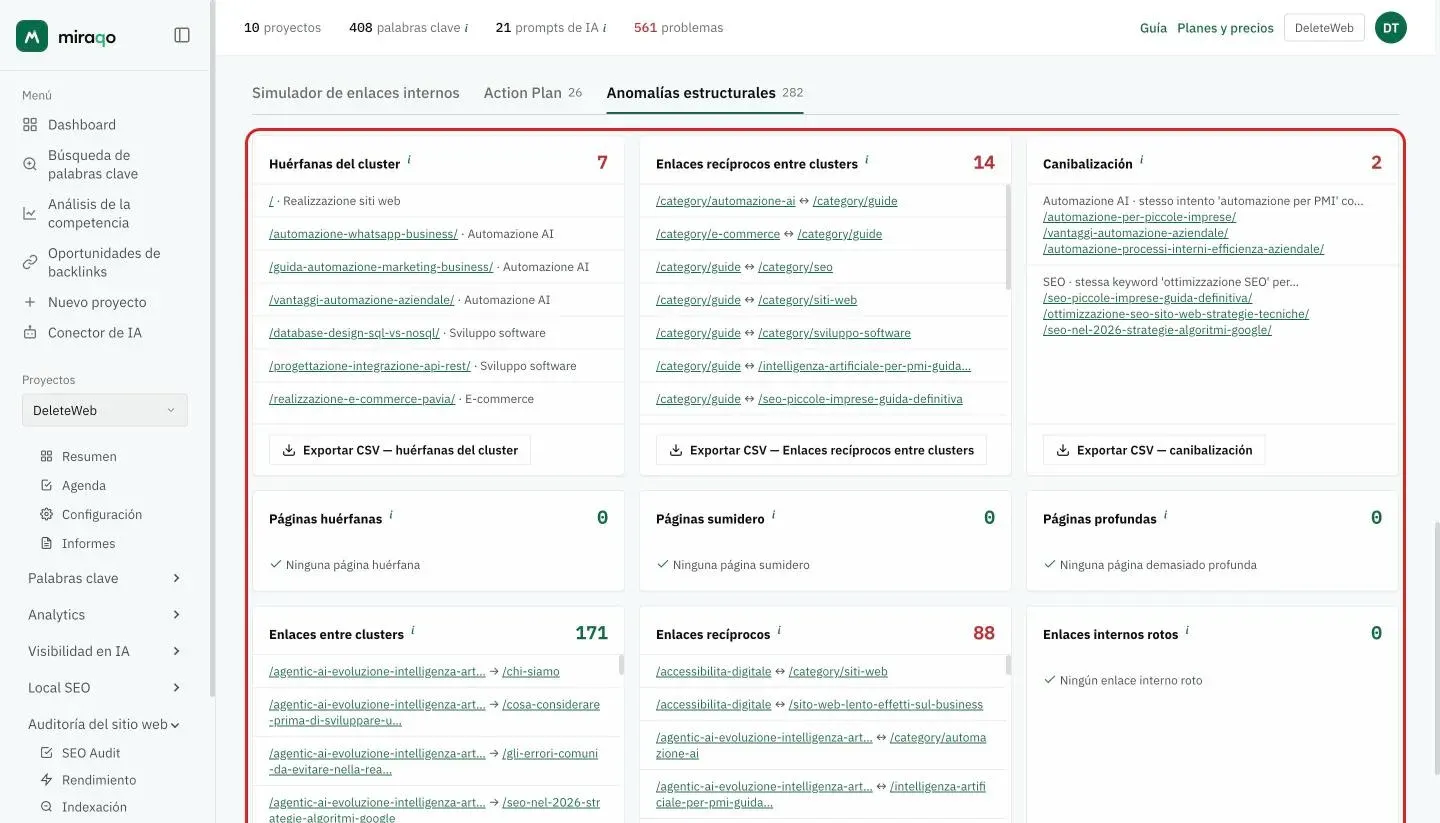
Task: Click the Búsqueda de palabras clave icon
Action: 30,164
